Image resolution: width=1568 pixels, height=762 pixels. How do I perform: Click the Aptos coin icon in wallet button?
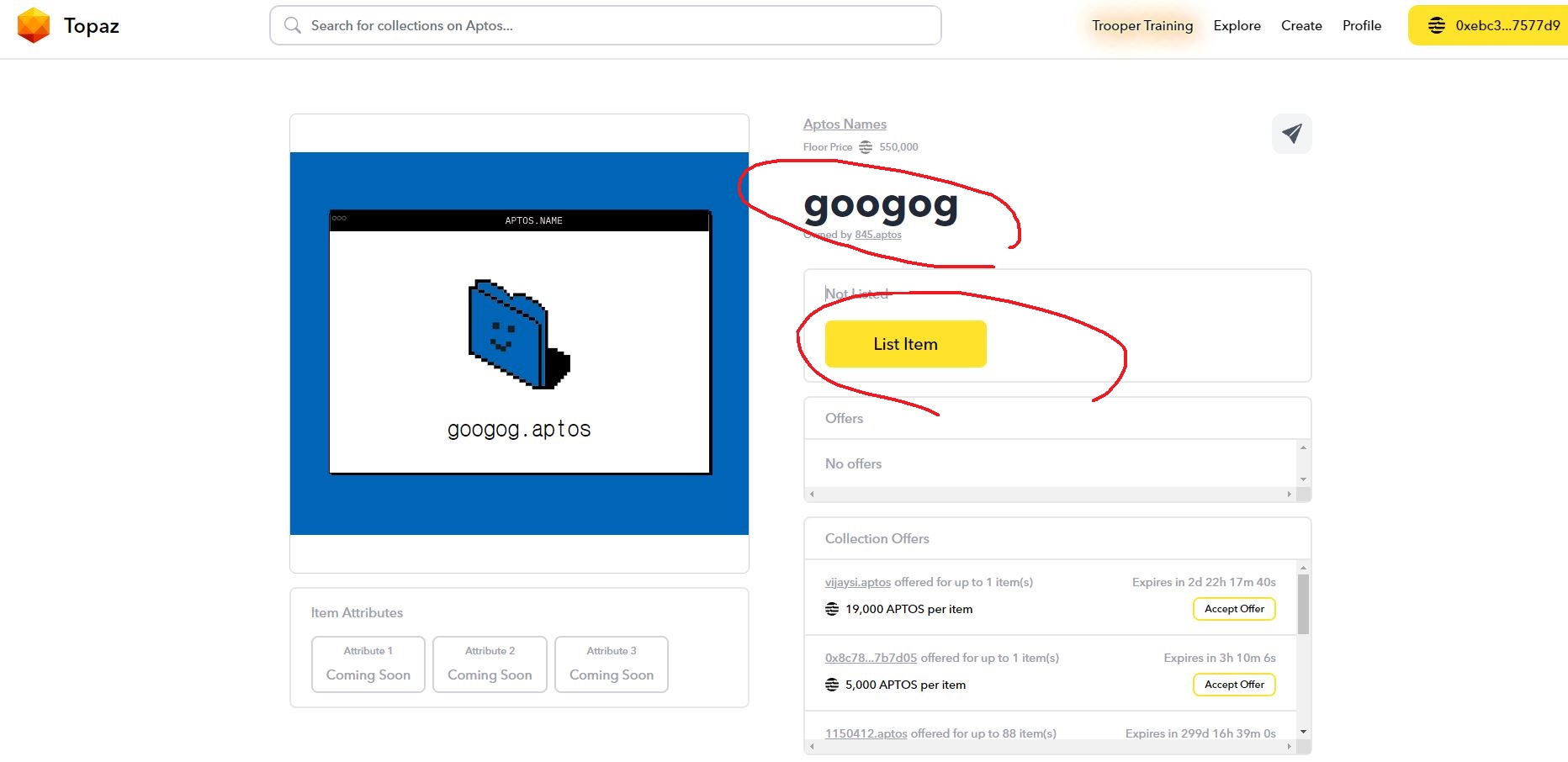(x=1437, y=25)
